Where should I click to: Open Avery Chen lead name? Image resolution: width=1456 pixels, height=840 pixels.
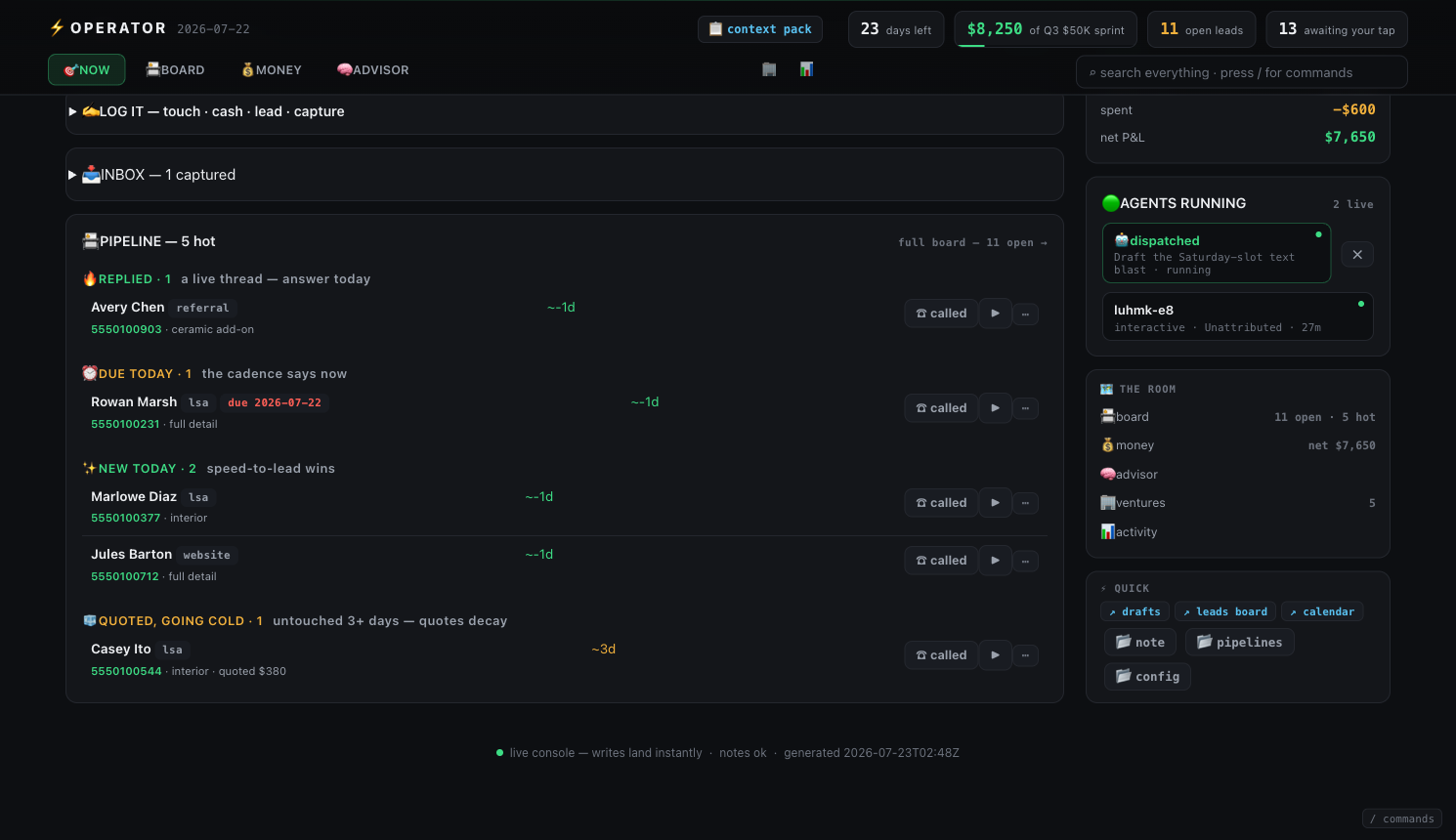click(x=128, y=307)
